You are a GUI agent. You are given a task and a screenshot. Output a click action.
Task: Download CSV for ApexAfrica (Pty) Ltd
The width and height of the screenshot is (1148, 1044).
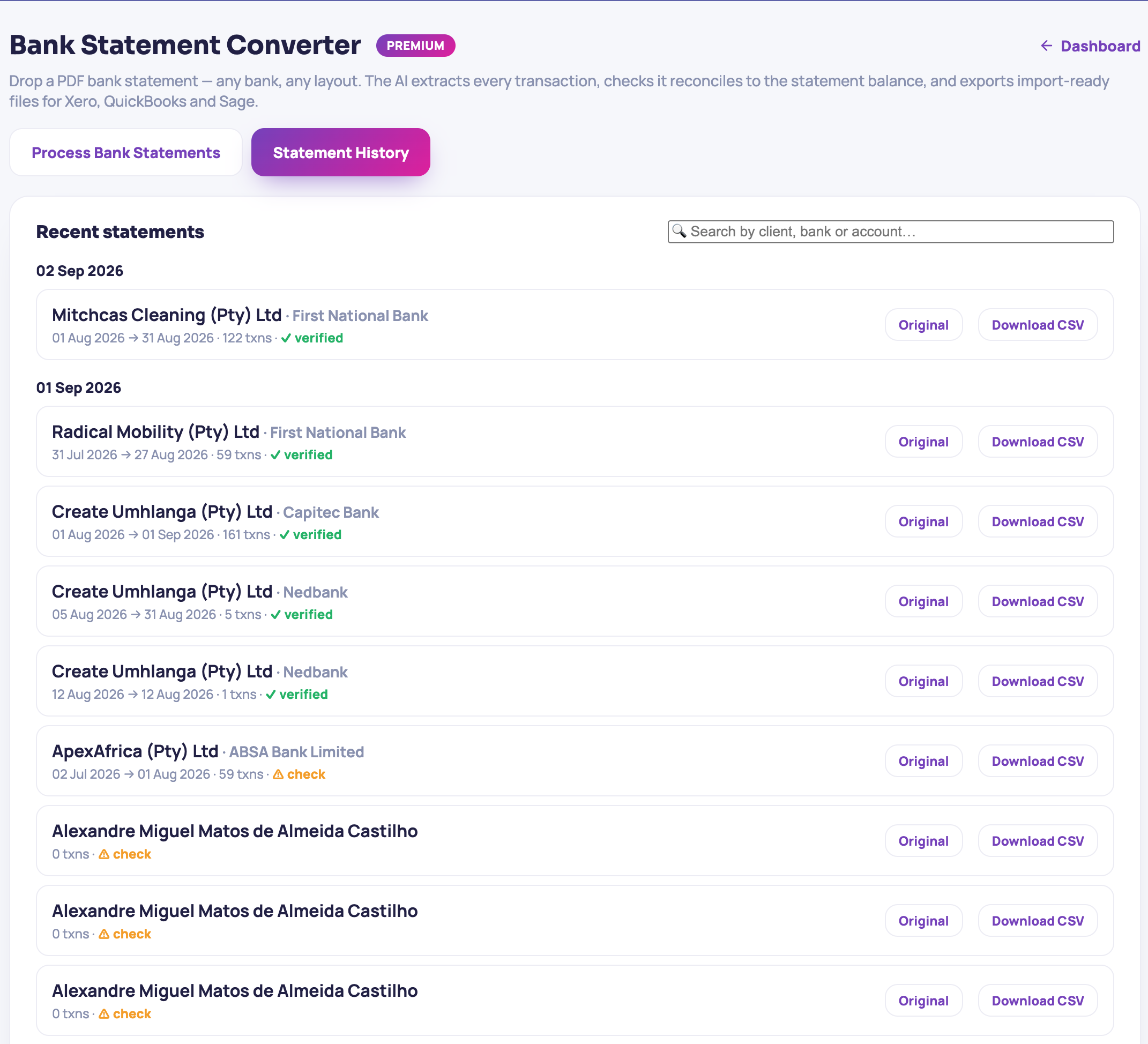1038,761
